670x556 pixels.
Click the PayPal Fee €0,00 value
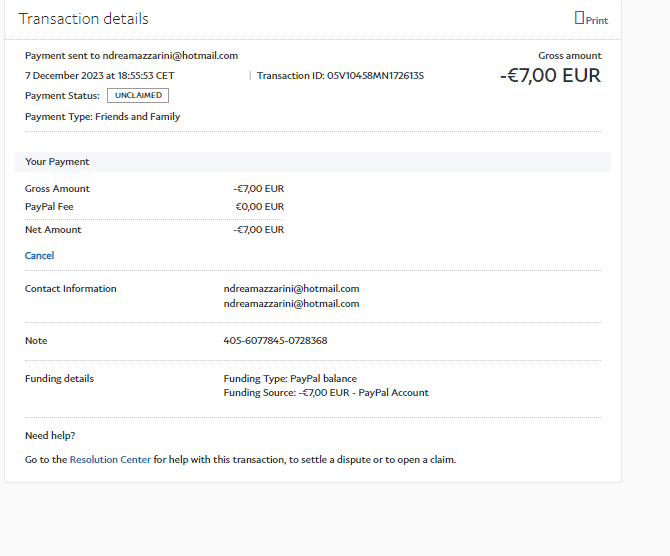click(259, 207)
